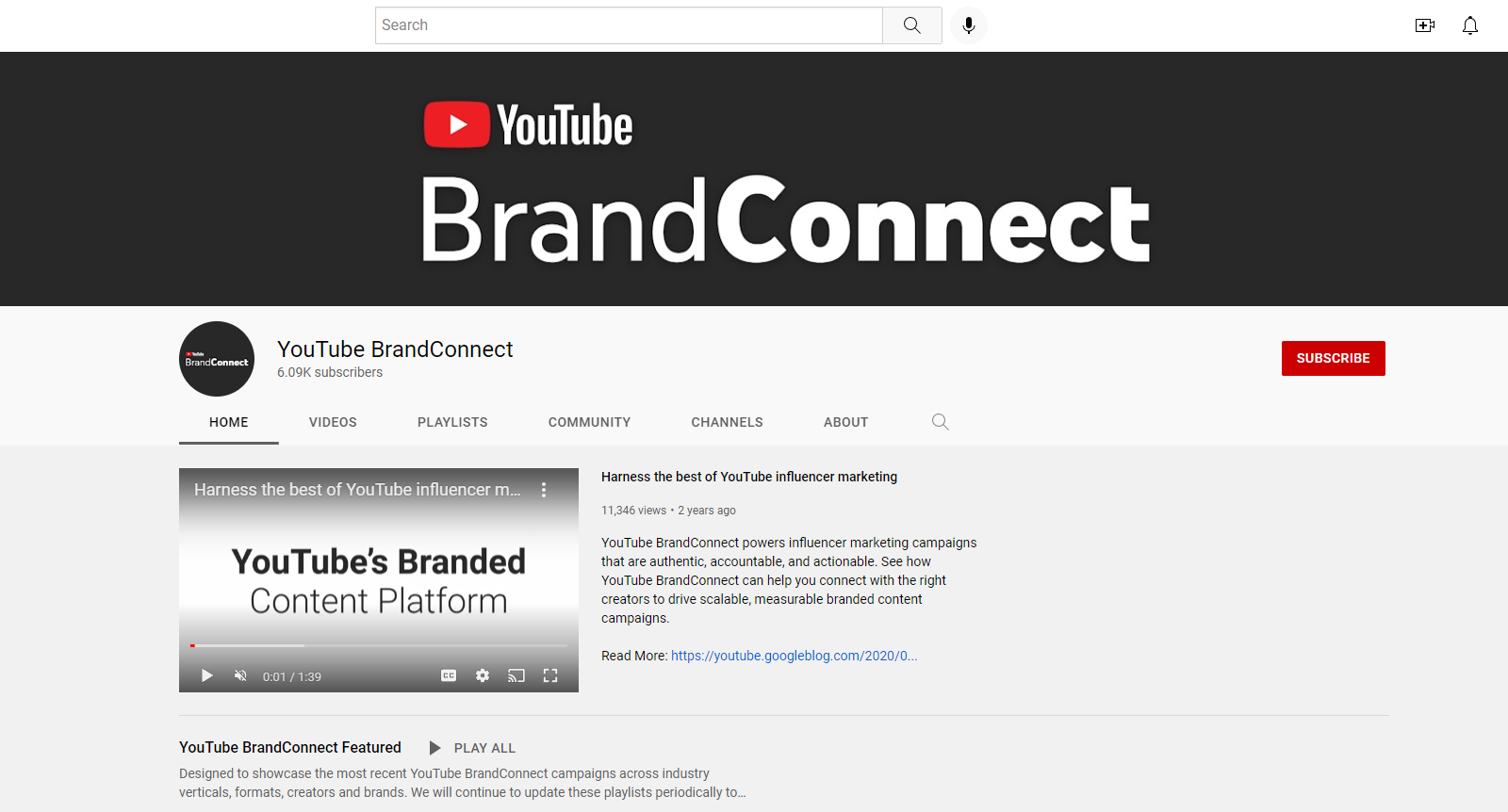Open the notifications bell
This screenshot has height=812, width=1508.
tap(1469, 25)
